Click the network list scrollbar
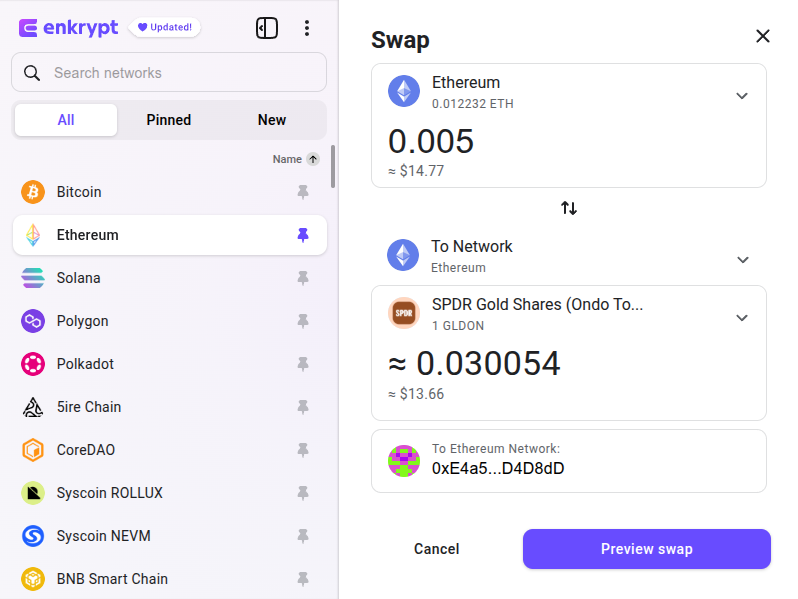 click(333, 166)
